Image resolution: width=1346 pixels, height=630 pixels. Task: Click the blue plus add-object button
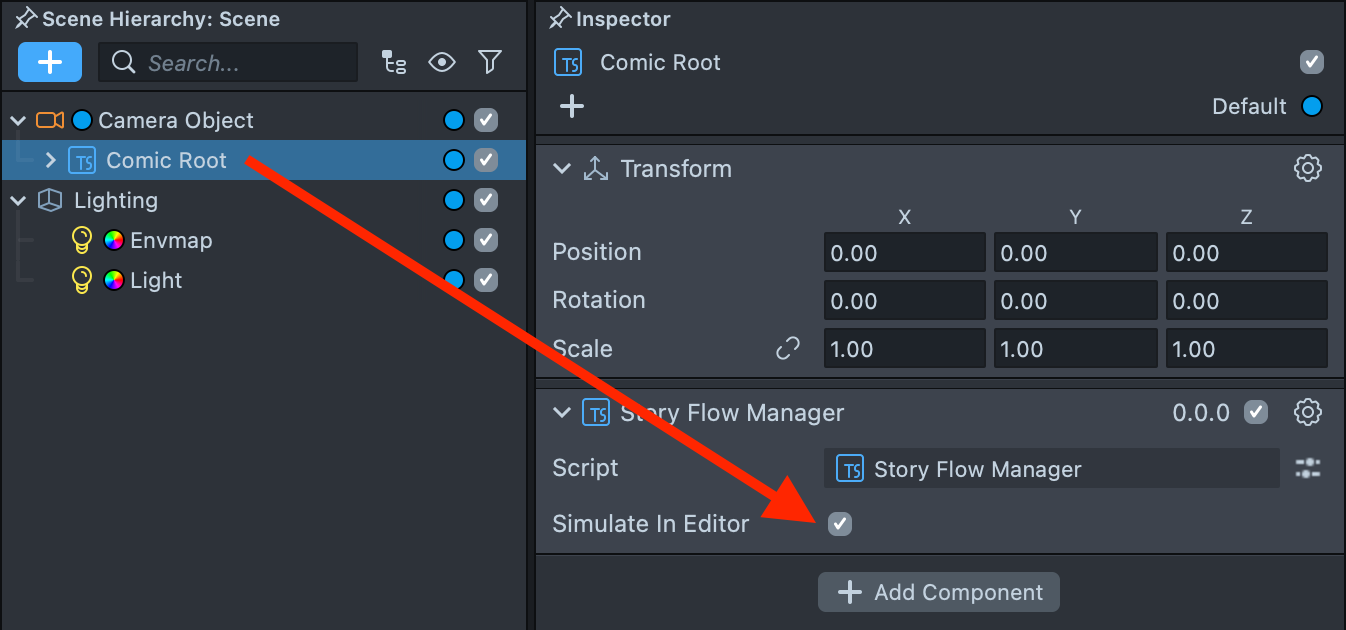(50, 62)
